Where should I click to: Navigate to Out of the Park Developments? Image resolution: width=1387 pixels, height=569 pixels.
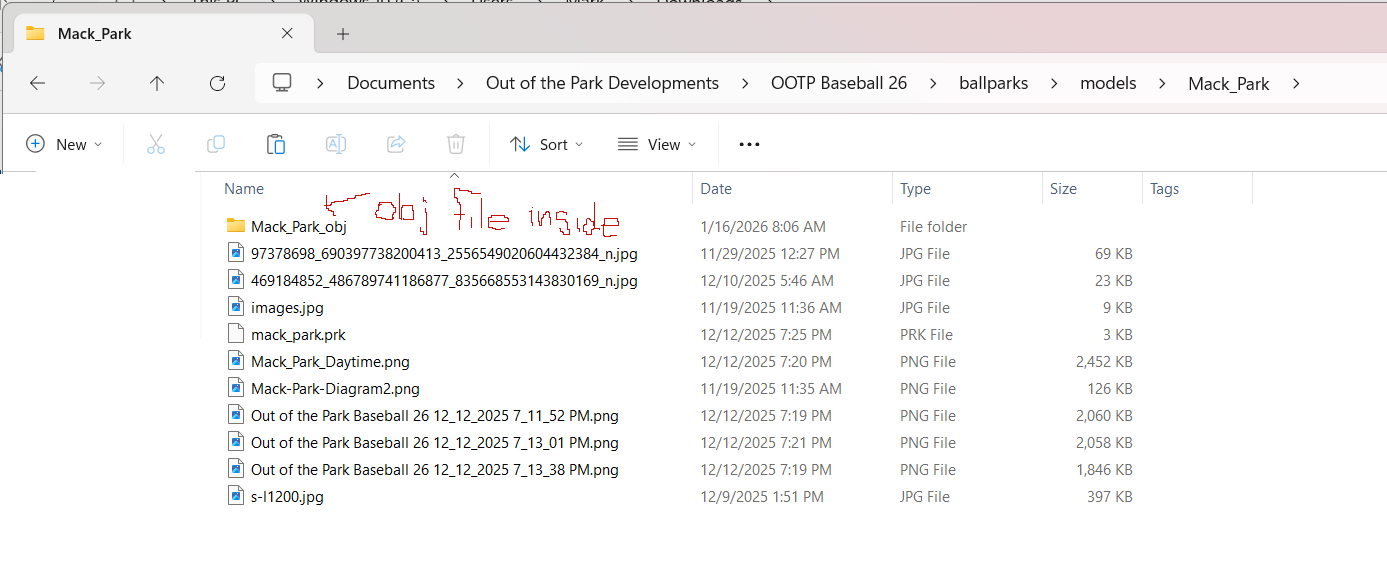point(602,83)
